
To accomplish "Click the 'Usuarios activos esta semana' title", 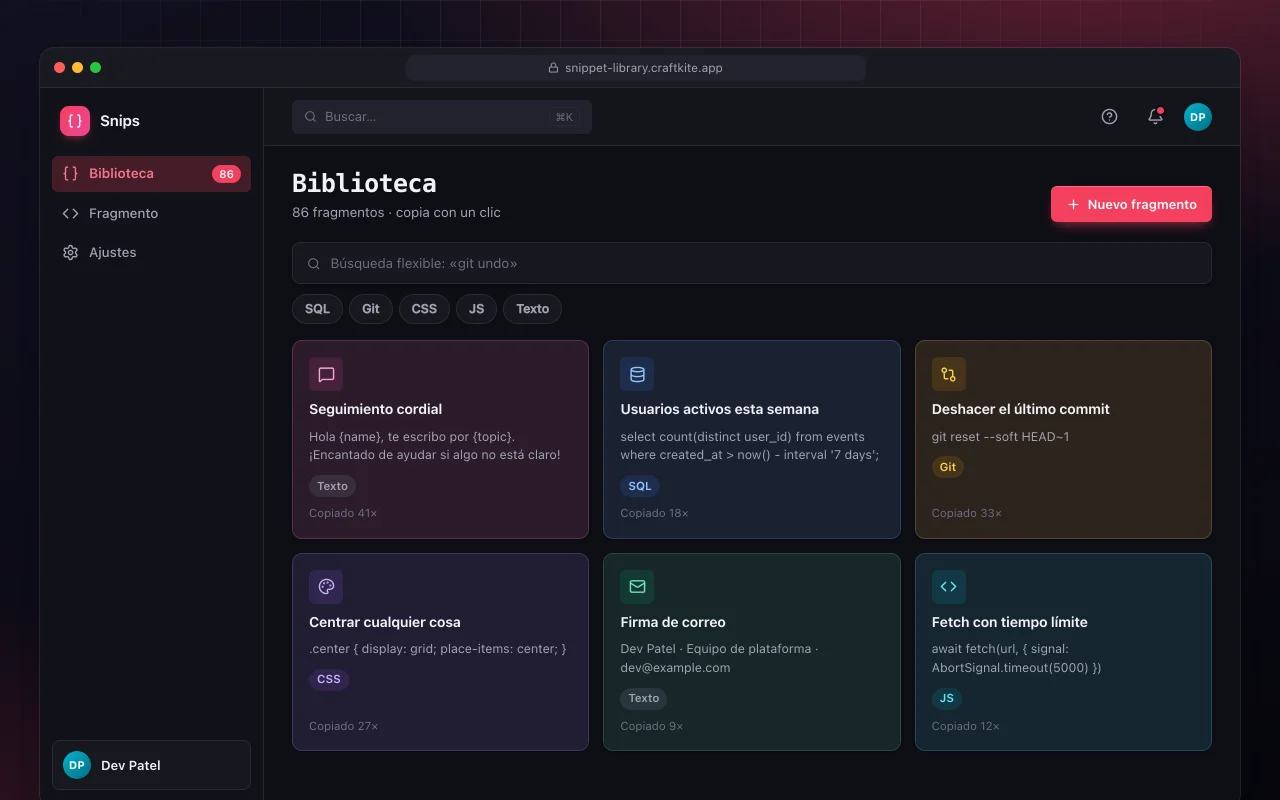I will (719, 409).
